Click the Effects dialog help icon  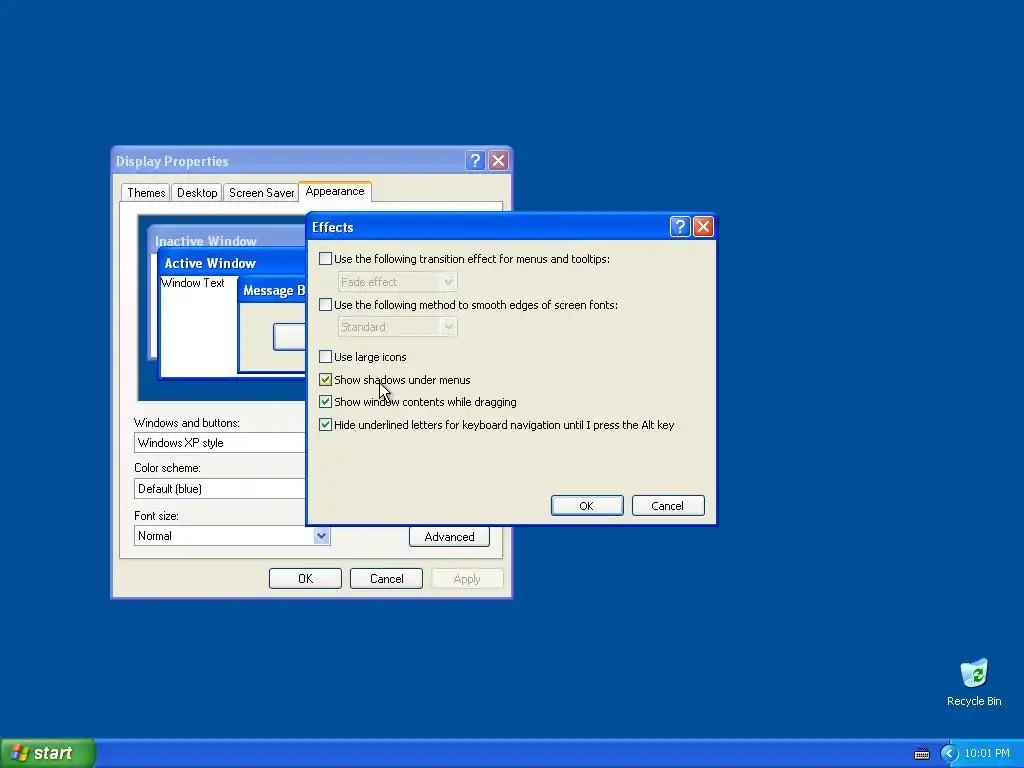coord(679,227)
